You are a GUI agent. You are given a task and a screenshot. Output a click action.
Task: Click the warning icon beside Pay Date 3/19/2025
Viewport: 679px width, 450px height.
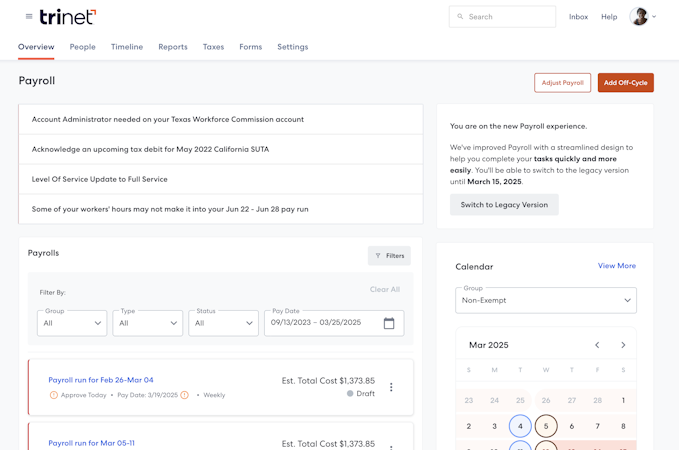(184, 395)
